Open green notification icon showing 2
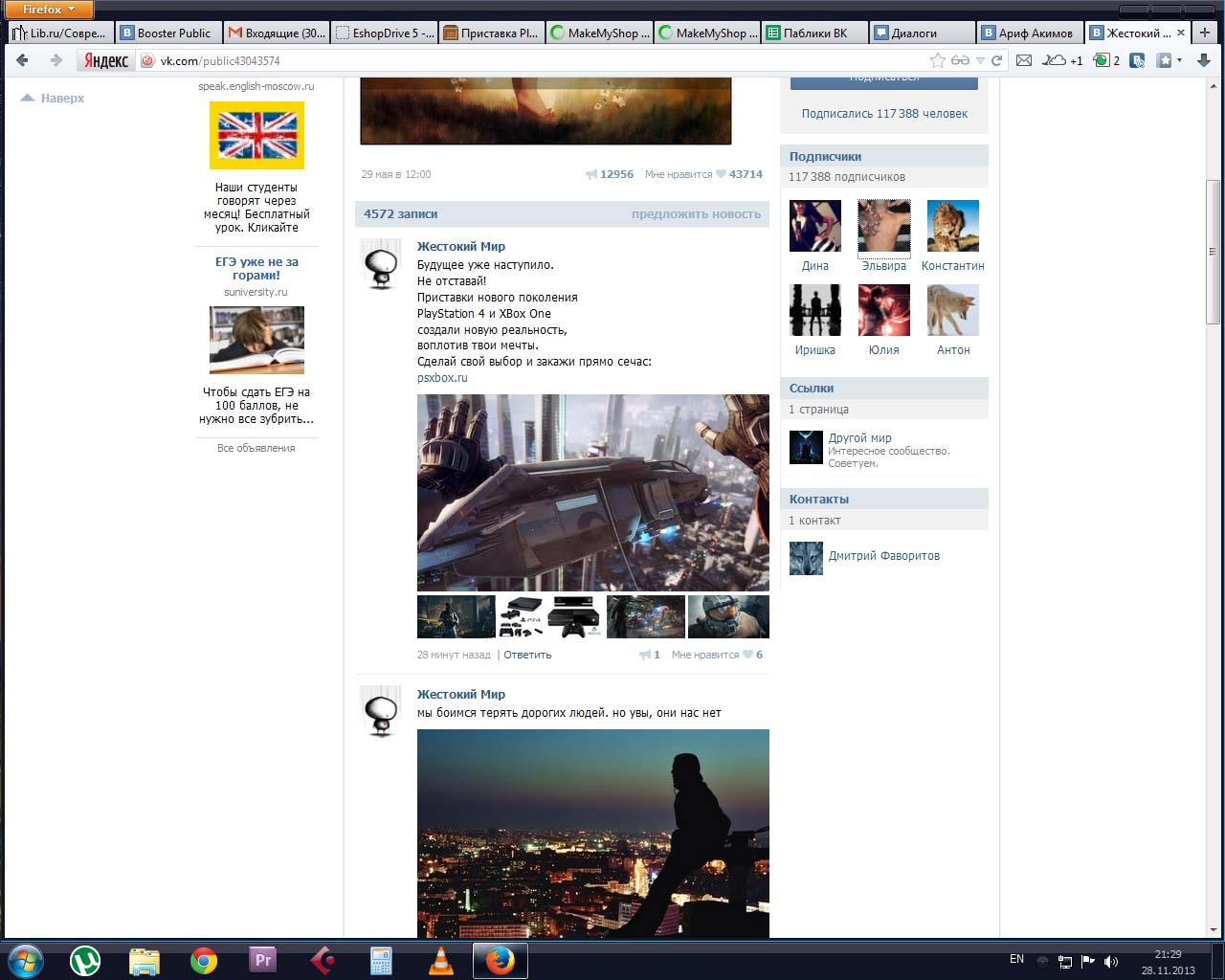This screenshot has height=980, width=1225. (1106, 60)
